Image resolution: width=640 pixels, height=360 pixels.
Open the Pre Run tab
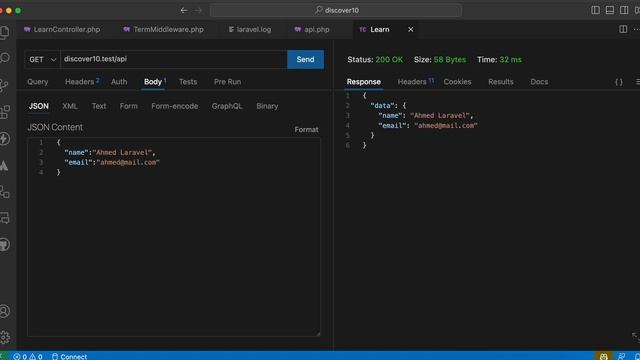click(x=227, y=82)
